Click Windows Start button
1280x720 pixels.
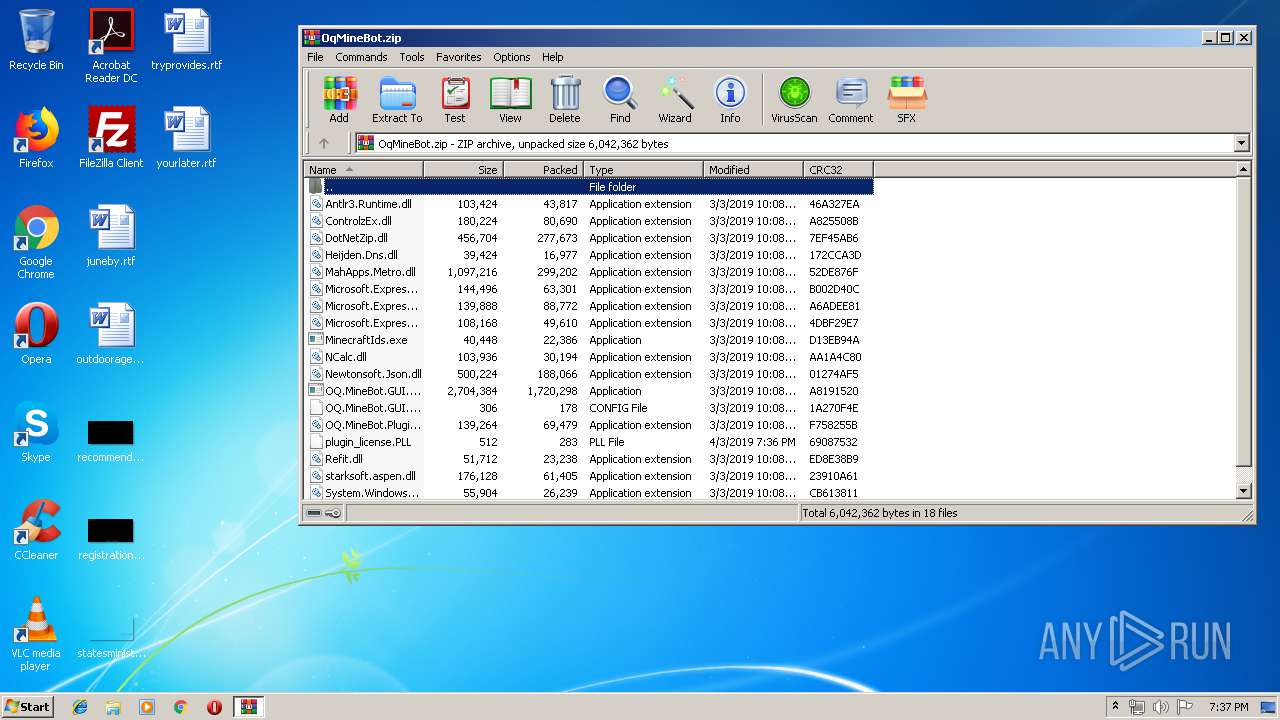(28, 707)
